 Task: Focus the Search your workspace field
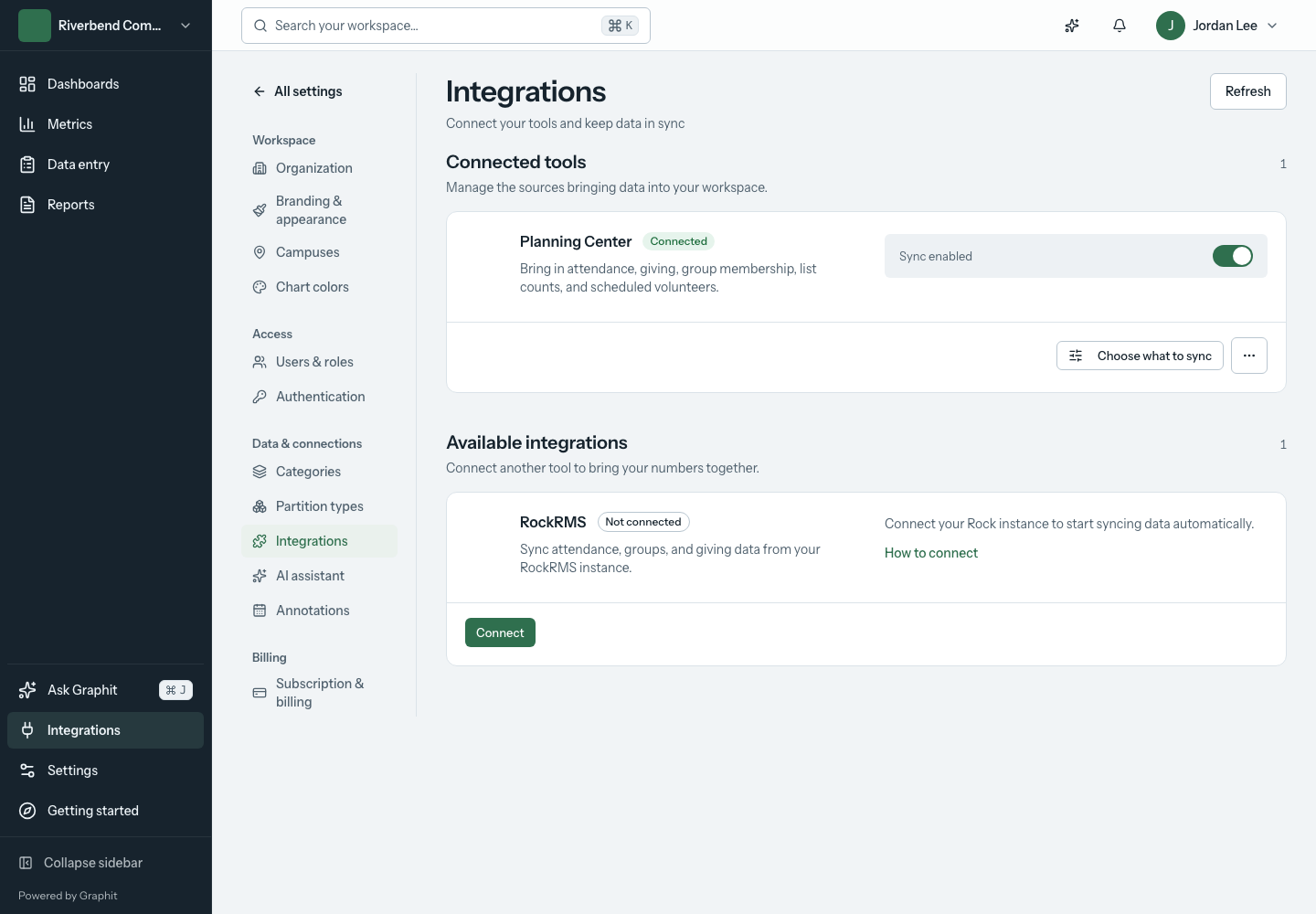(x=446, y=26)
